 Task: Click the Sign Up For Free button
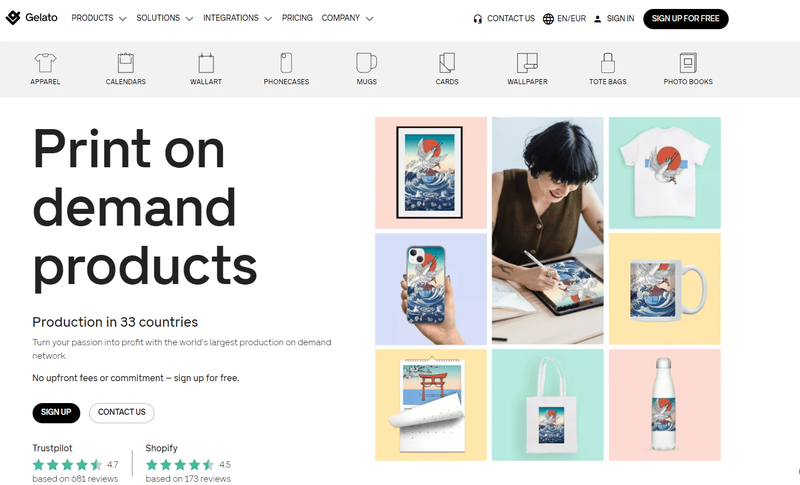tap(685, 18)
